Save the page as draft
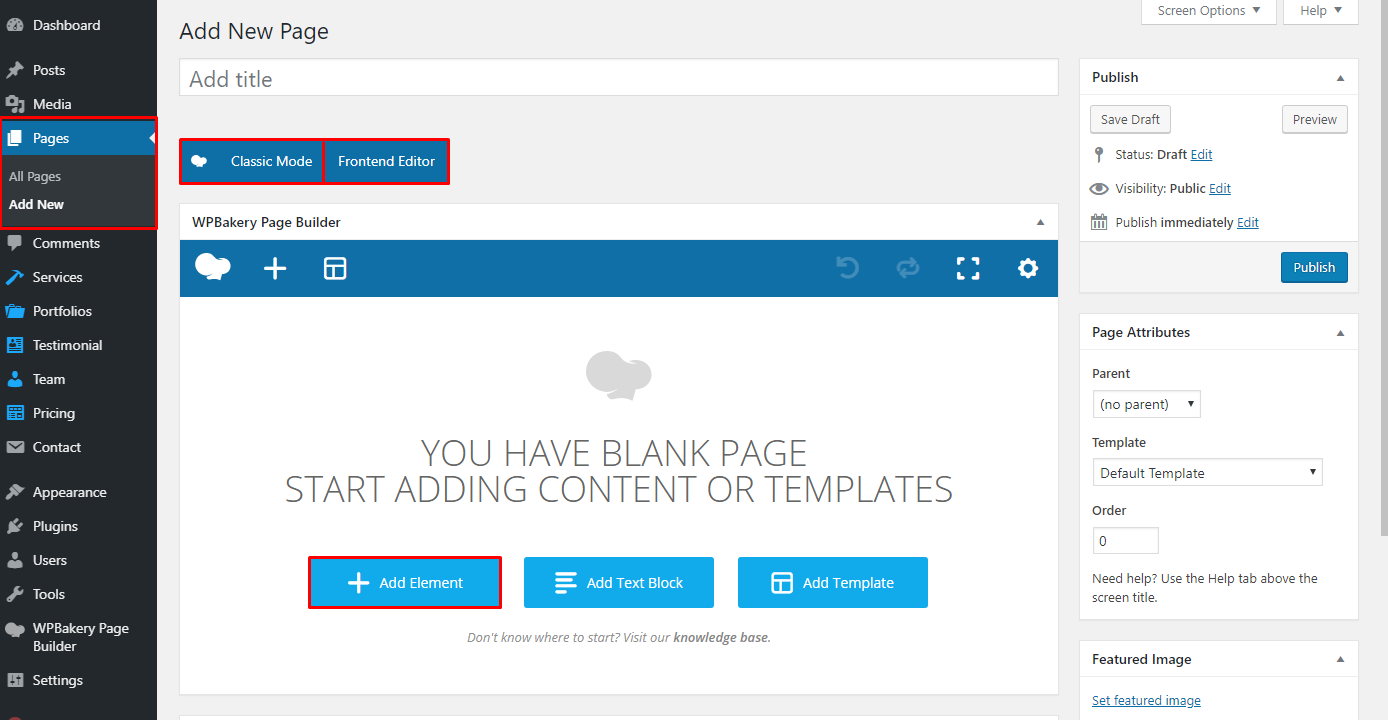 tap(1130, 119)
